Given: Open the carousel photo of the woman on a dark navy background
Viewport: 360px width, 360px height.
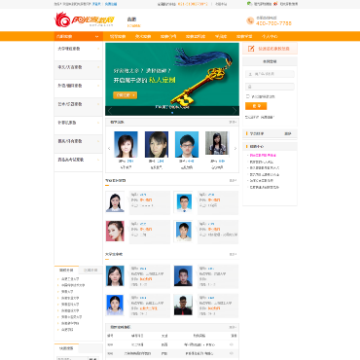Looking at the screenshot, I should (156, 144).
